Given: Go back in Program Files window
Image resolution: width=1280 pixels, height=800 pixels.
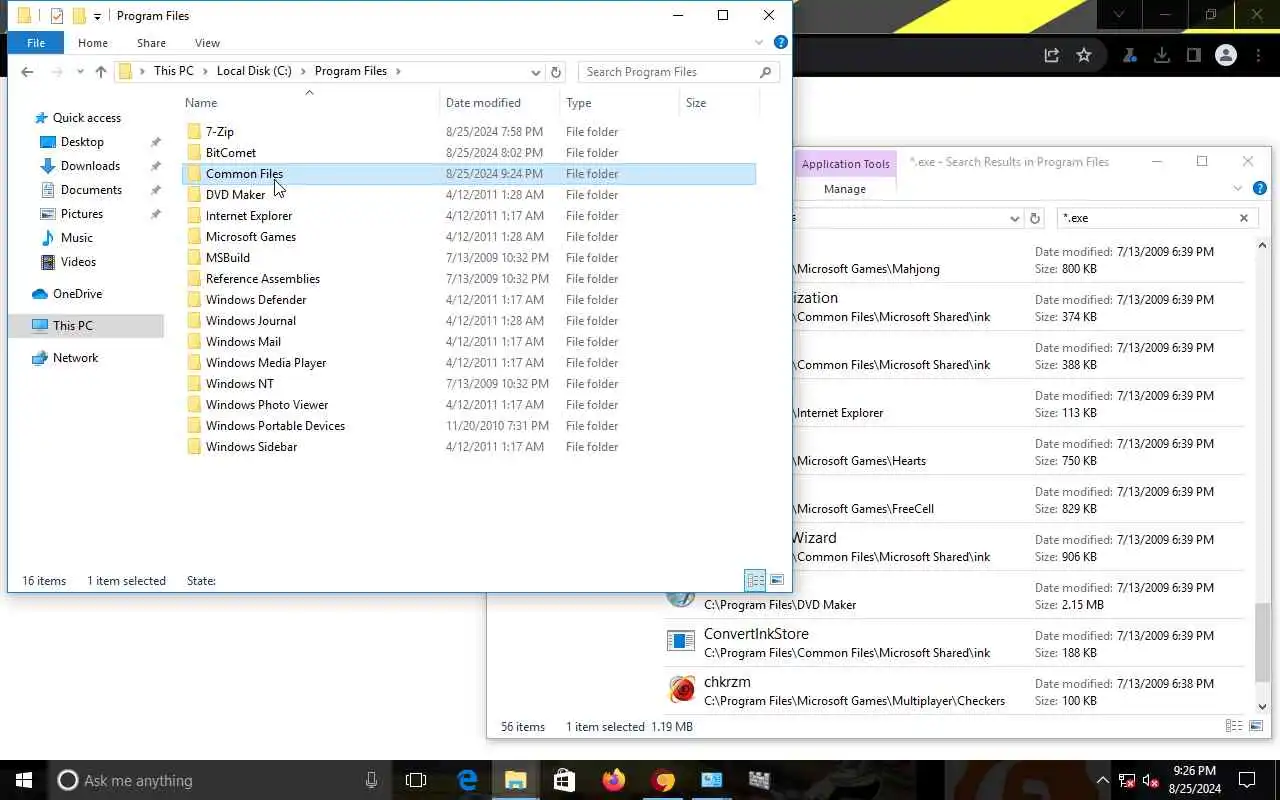Looking at the screenshot, I should [x=27, y=72].
